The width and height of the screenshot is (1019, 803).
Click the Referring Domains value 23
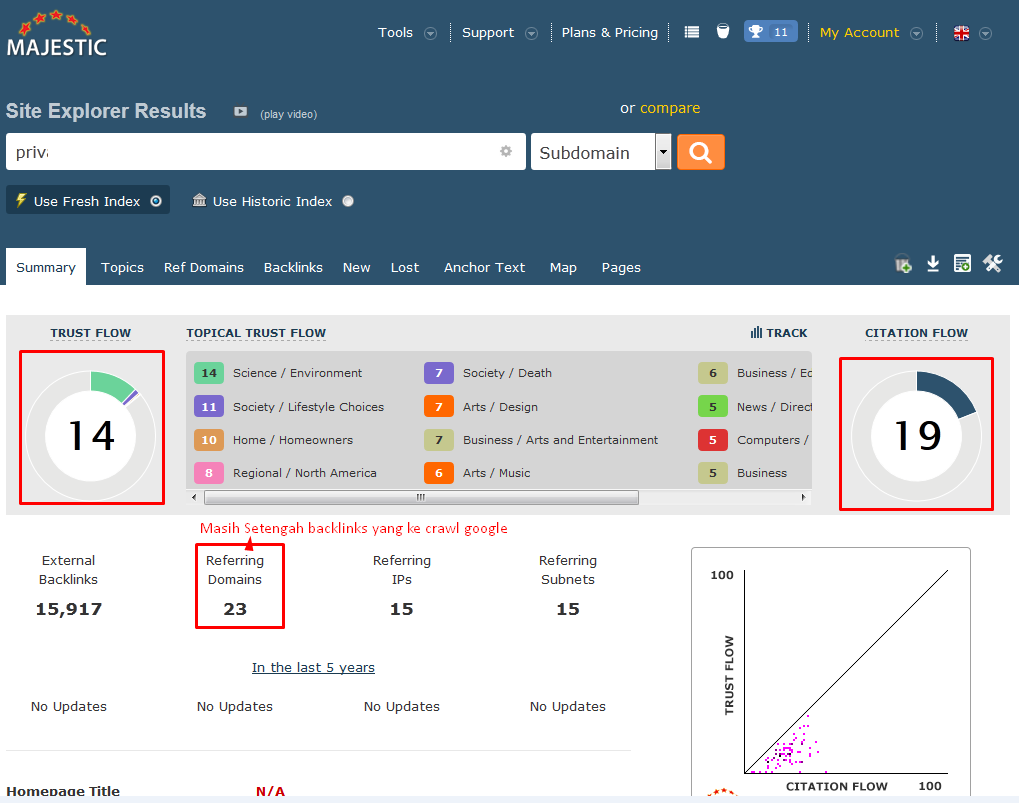coord(235,609)
